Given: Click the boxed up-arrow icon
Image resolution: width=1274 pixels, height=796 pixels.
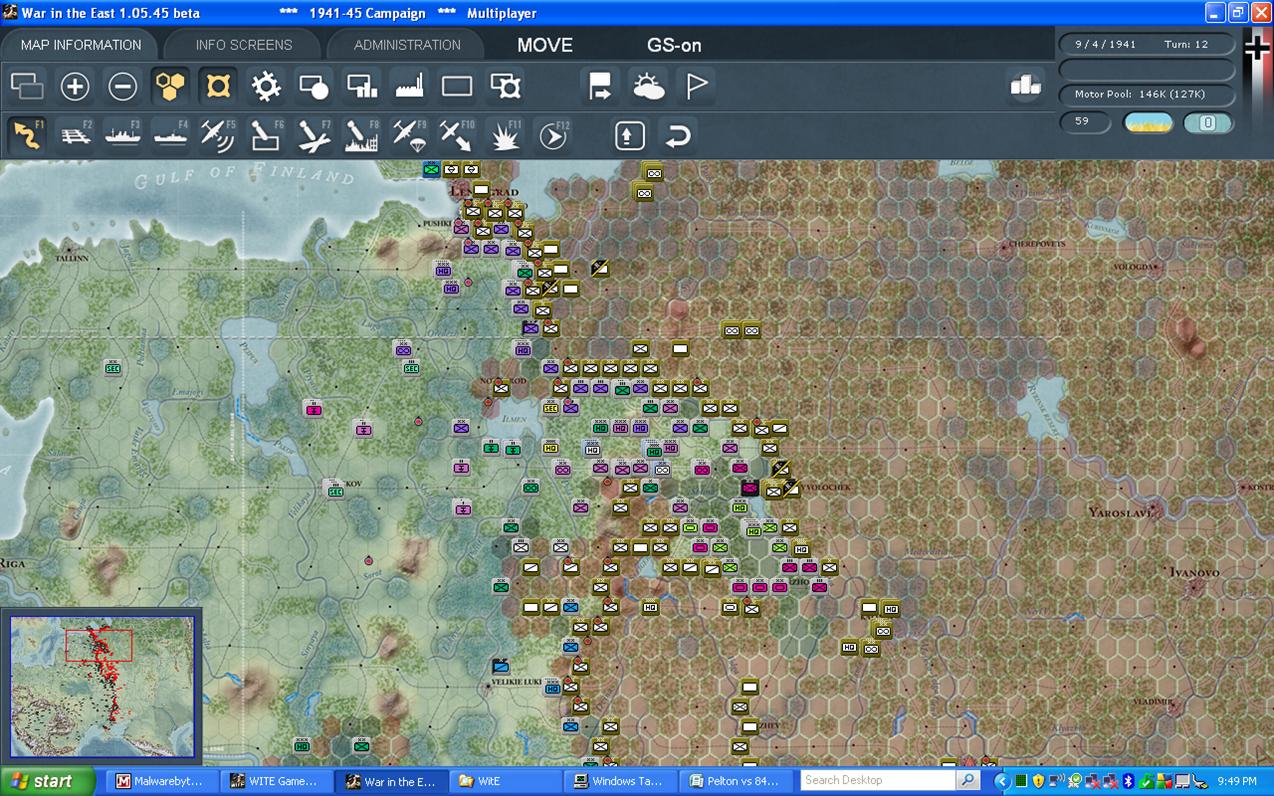Looking at the screenshot, I should [x=629, y=135].
